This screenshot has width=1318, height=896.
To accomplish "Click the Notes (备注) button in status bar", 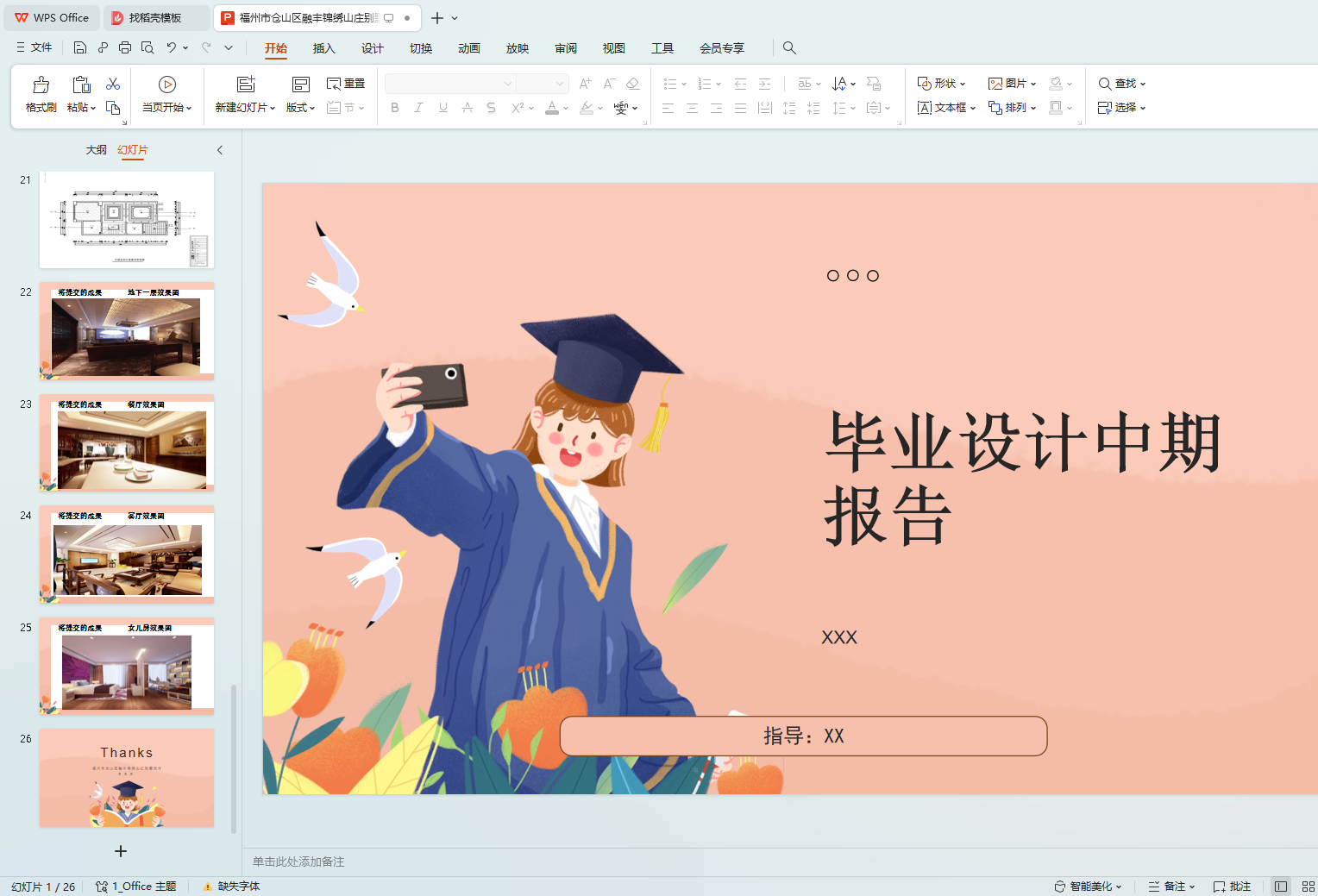I will point(1172,887).
